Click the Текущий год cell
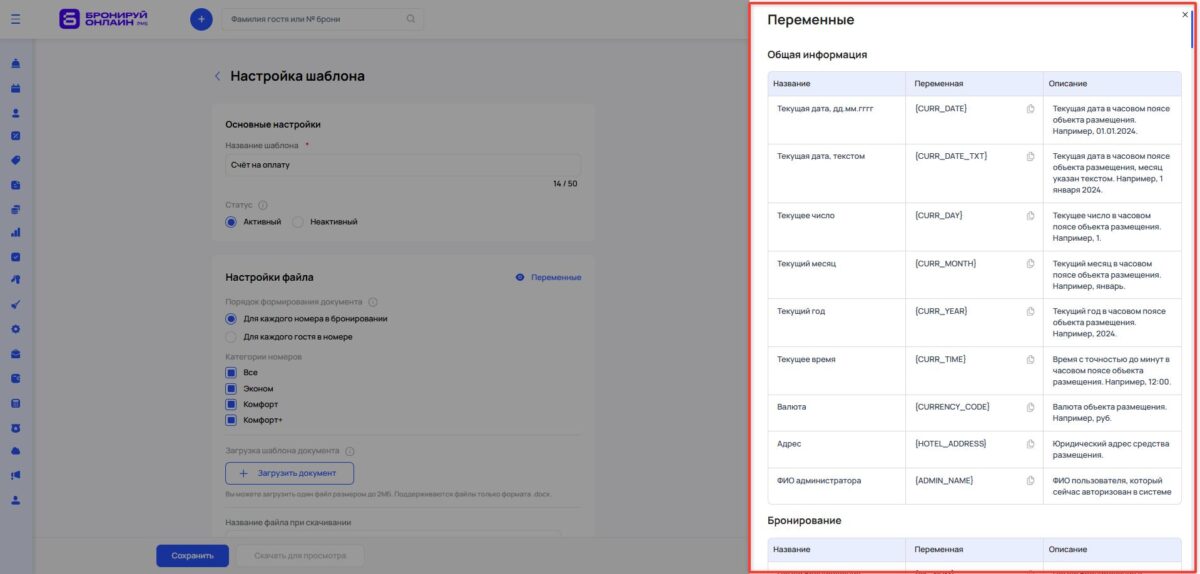The image size is (1200, 574). [x=836, y=323]
